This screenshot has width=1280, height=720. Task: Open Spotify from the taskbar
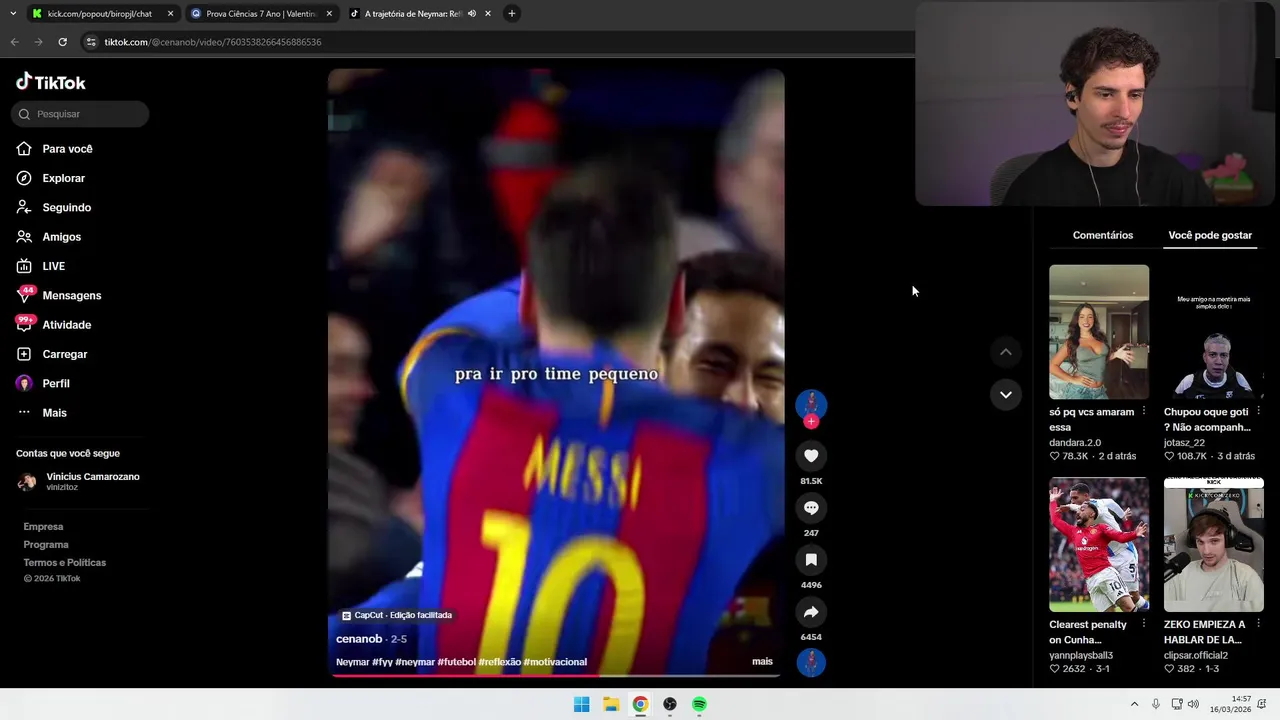pos(699,704)
